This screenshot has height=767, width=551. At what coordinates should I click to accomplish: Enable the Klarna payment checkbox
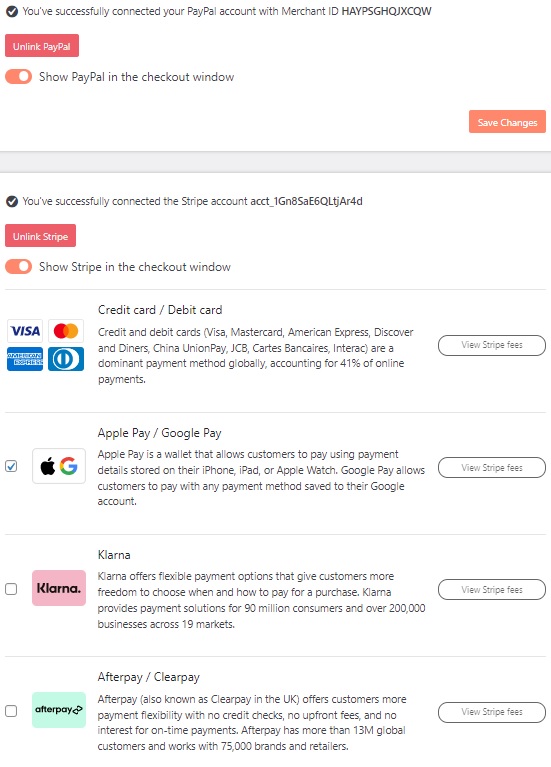tap(11, 588)
